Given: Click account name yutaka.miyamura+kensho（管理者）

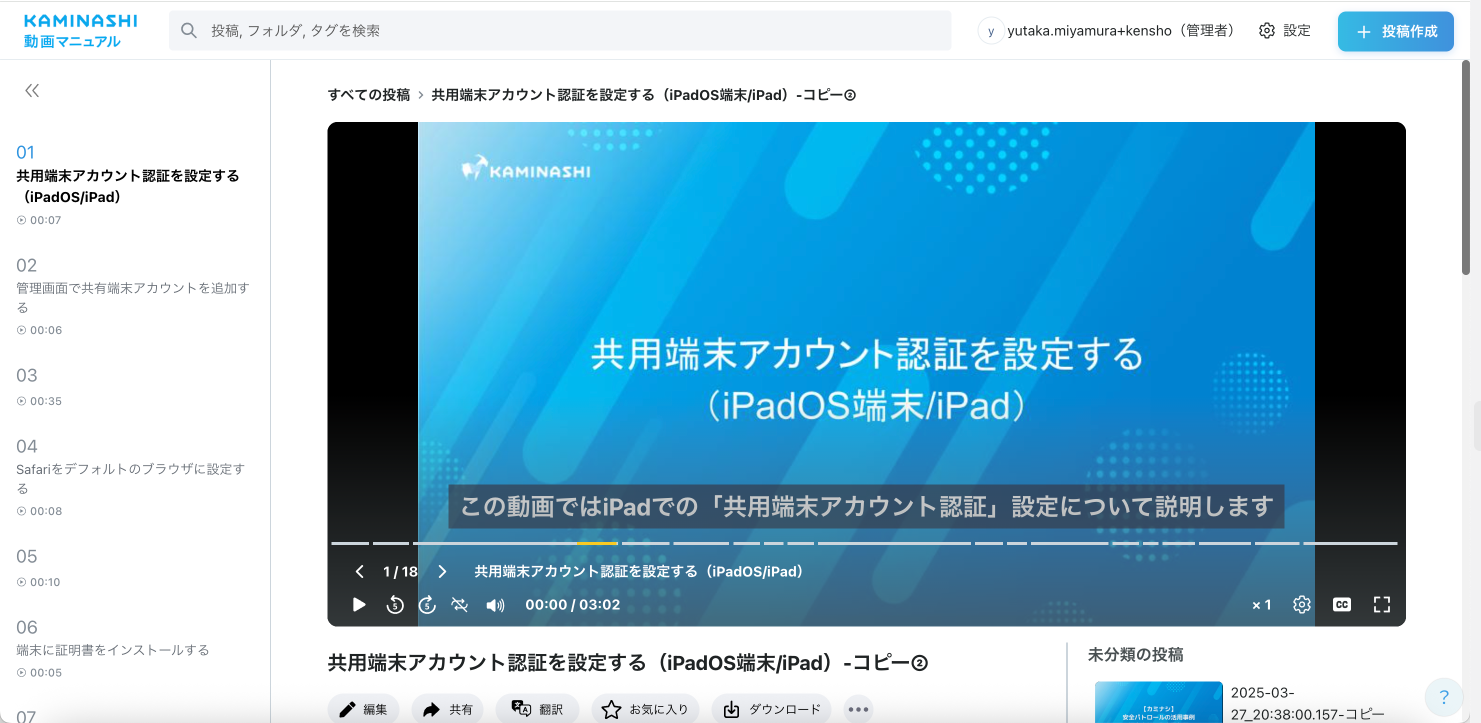Looking at the screenshot, I should 1121,31.
